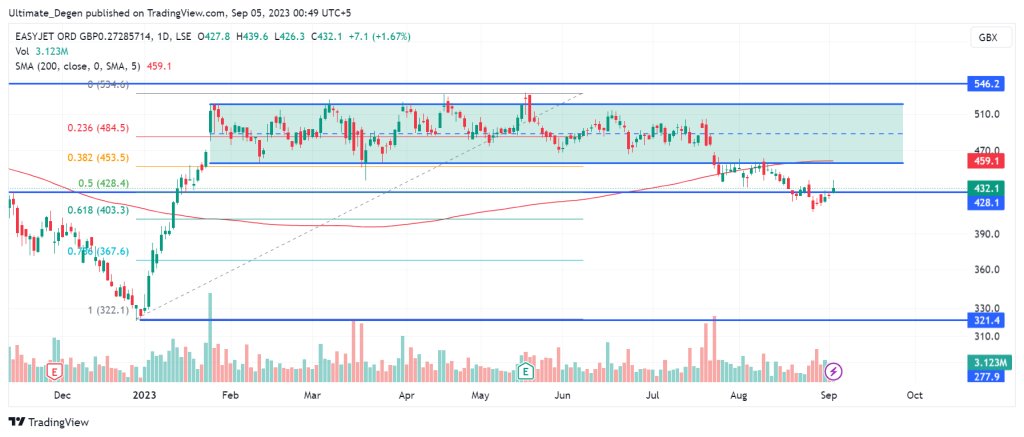This screenshot has width=1024, height=437.
Task: Click the 546.2 blue price label
Action: point(987,84)
